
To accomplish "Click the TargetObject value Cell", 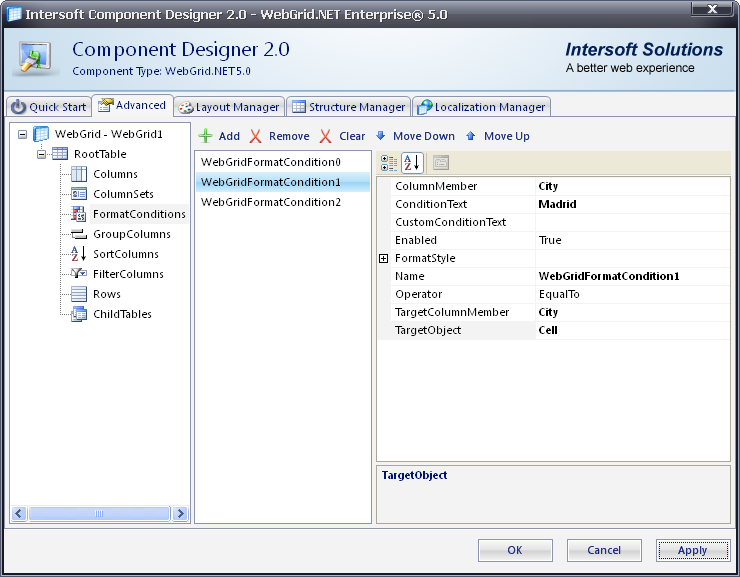I will coord(632,330).
